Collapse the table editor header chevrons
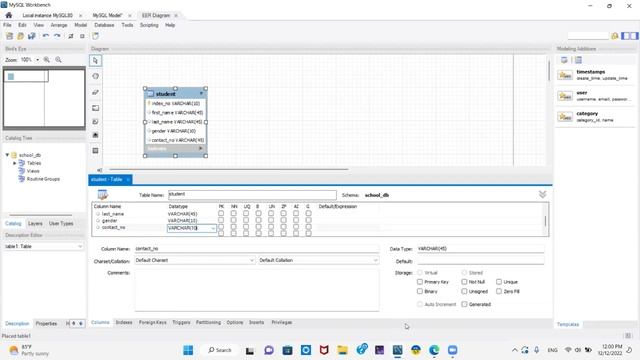The width and height of the screenshot is (640, 360). [x=542, y=195]
